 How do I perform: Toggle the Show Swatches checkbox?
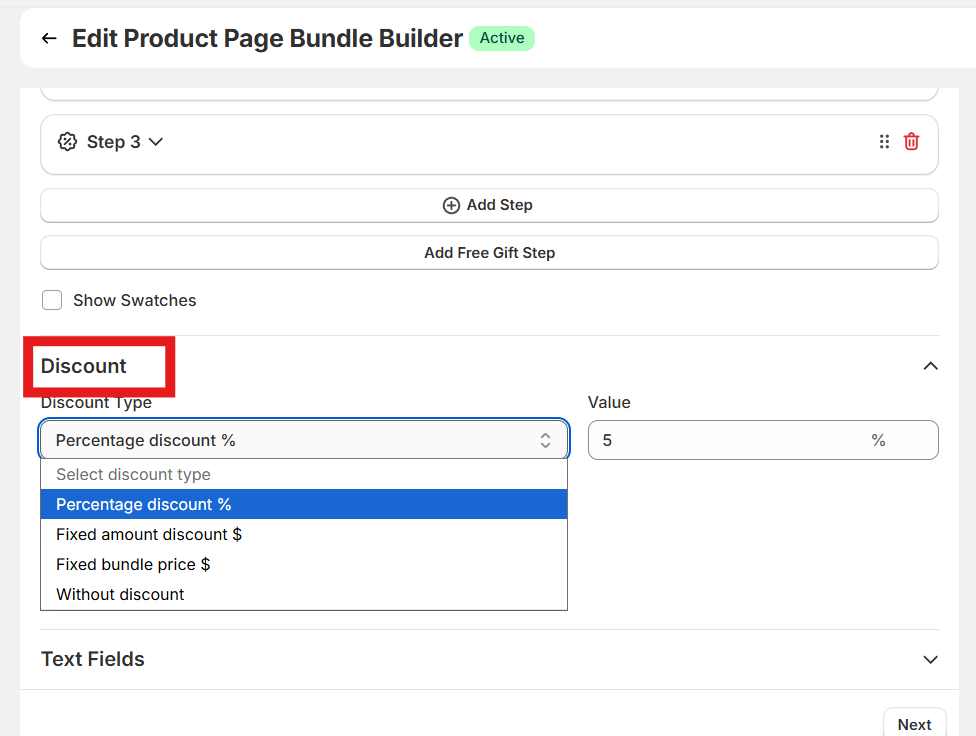click(52, 300)
